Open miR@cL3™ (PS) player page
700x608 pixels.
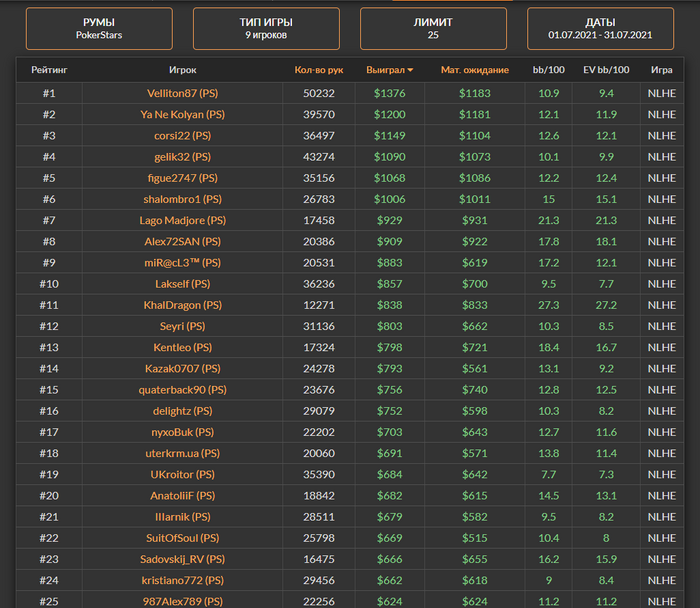183,262
